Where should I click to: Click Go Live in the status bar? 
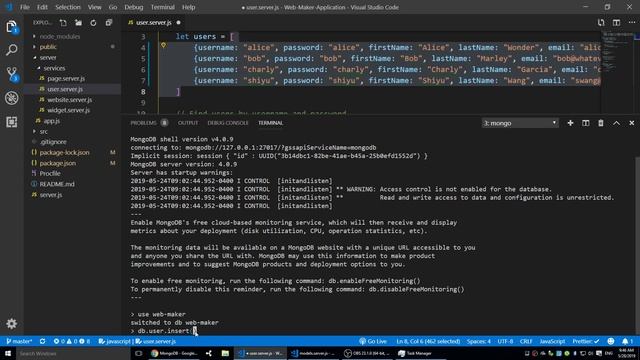(x=373, y=341)
